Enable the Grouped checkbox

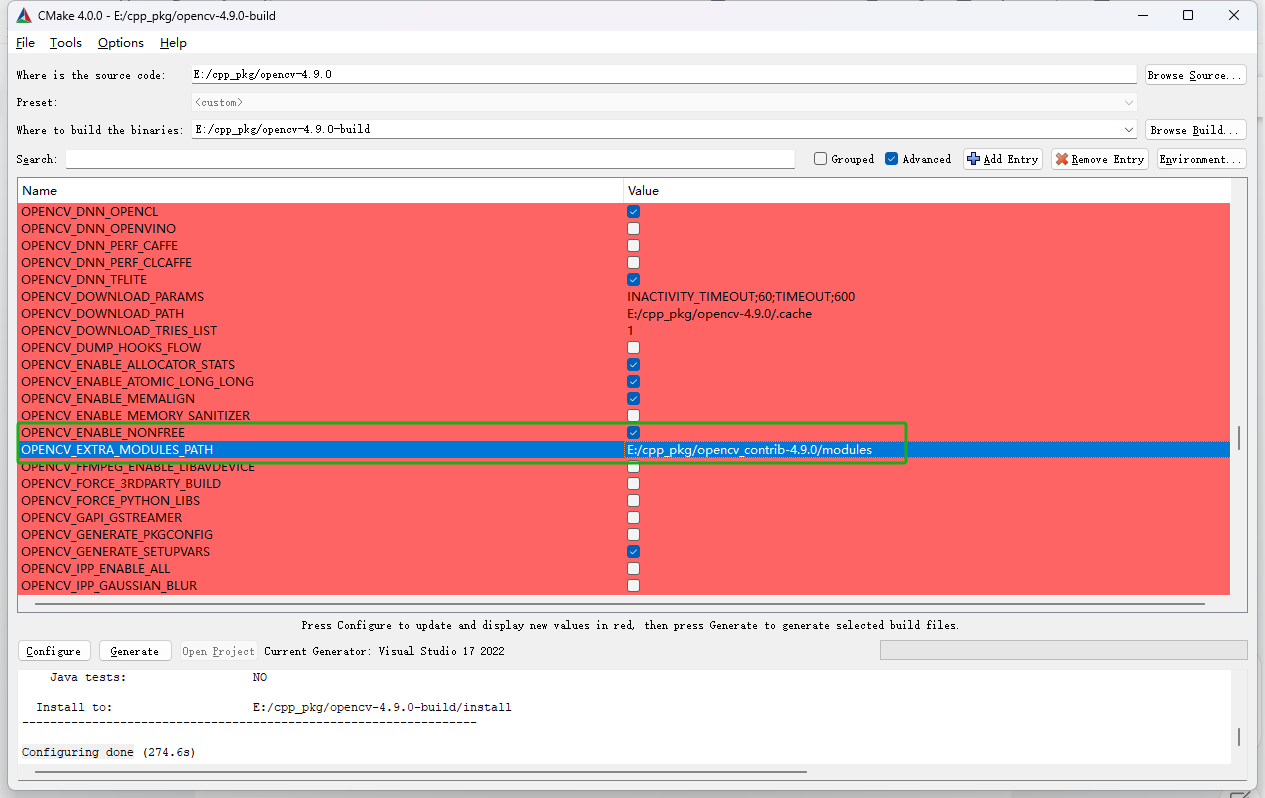[x=820, y=158]
